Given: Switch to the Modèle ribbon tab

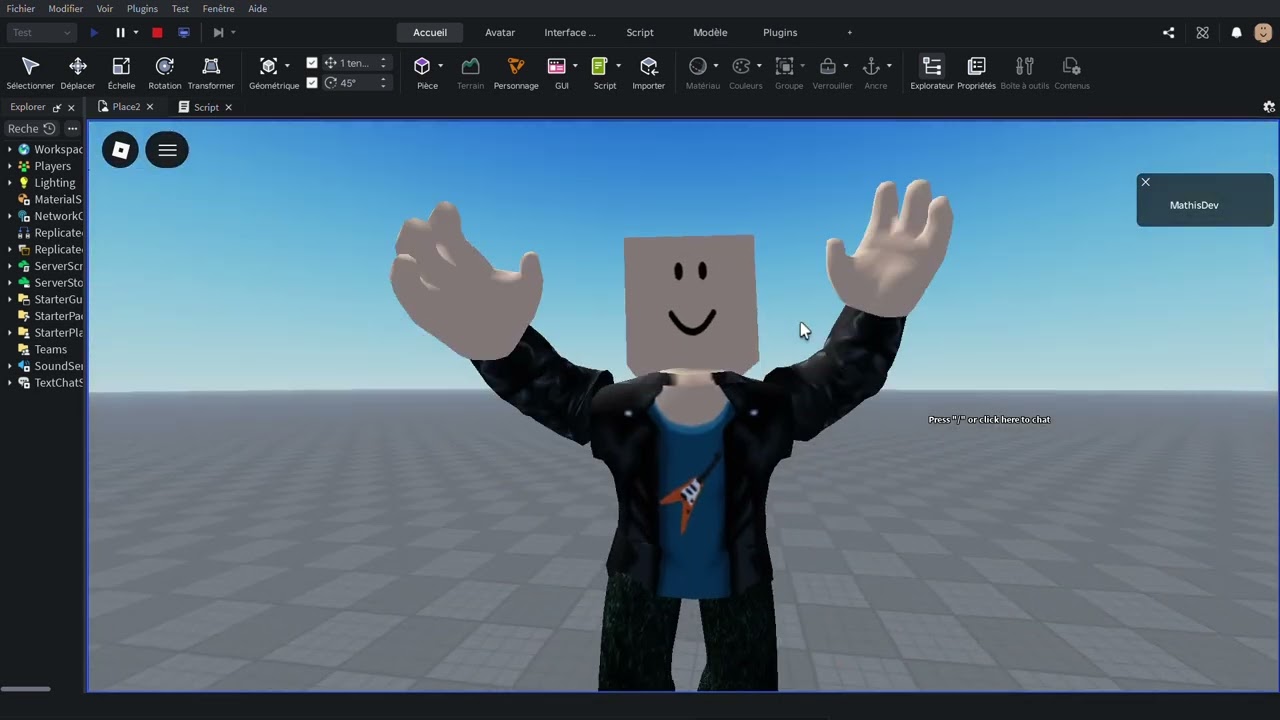Looking at the screenshot, I should 710,32.
